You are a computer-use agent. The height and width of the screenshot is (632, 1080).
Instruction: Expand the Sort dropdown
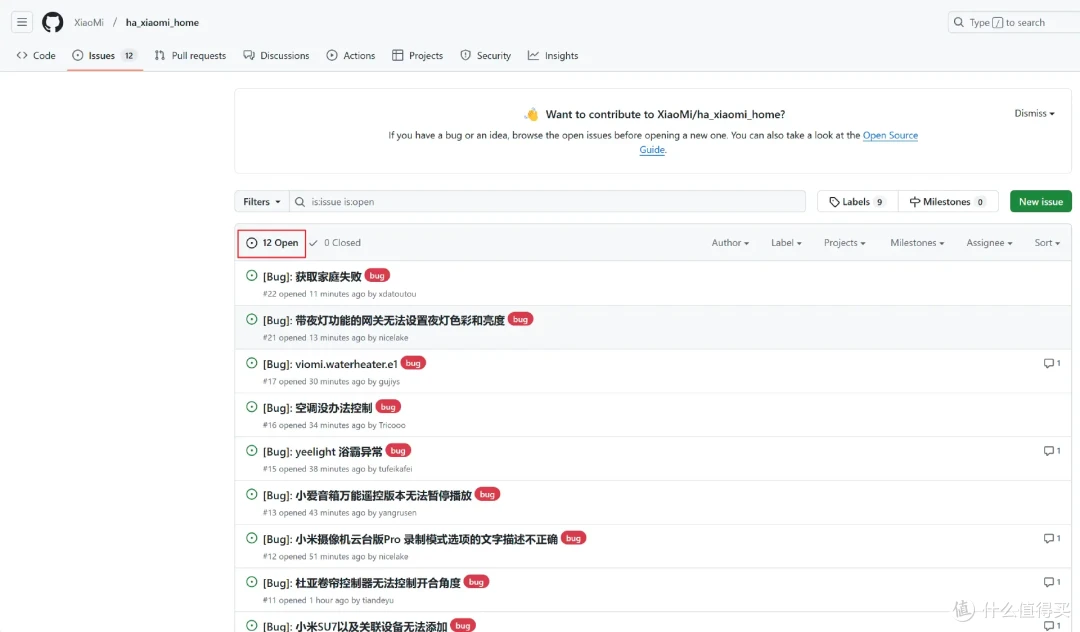coord(1047,242)
